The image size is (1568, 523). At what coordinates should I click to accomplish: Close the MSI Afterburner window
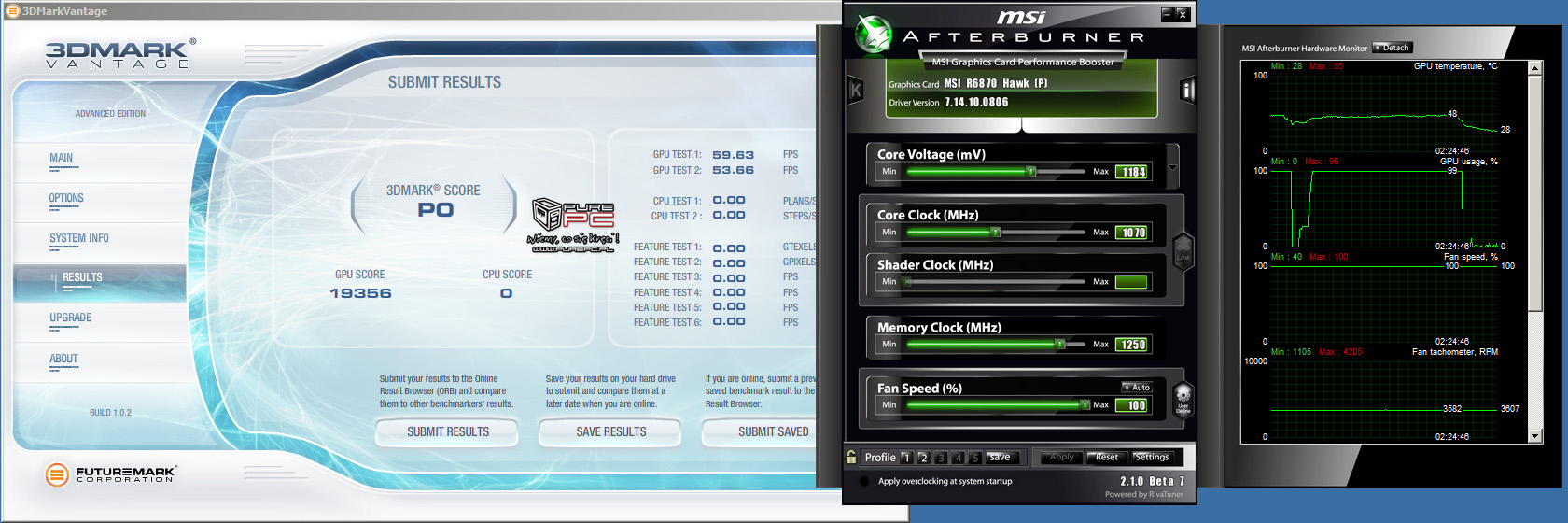click(1182, 14)
